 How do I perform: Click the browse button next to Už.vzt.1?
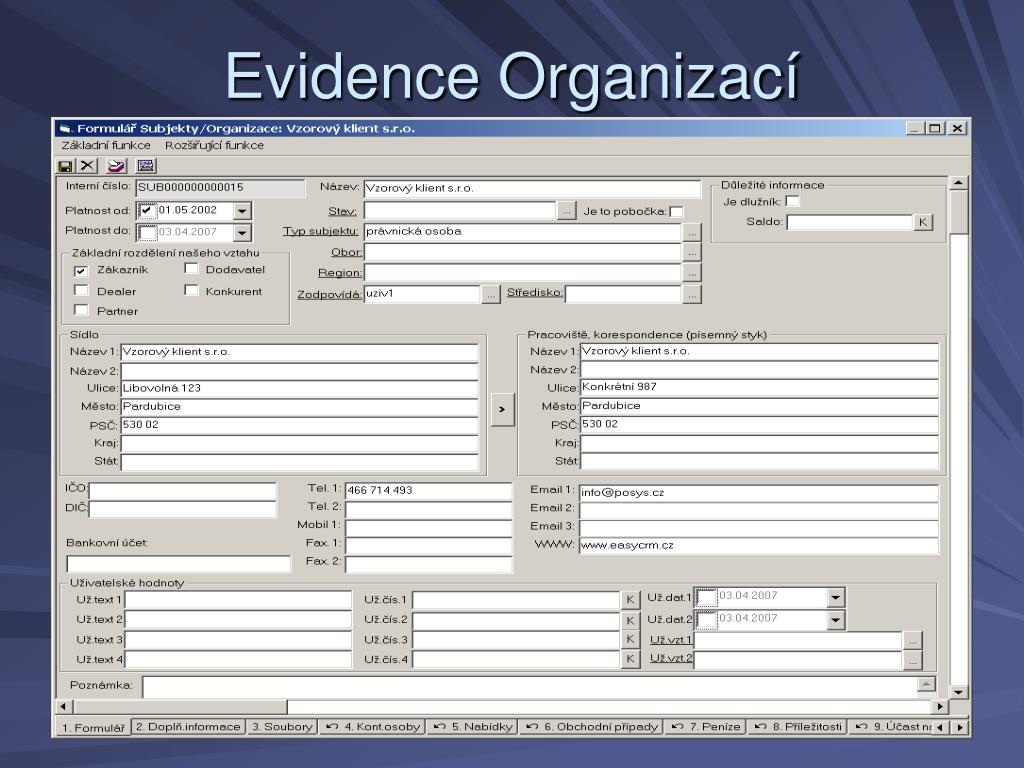click(913, 641)
